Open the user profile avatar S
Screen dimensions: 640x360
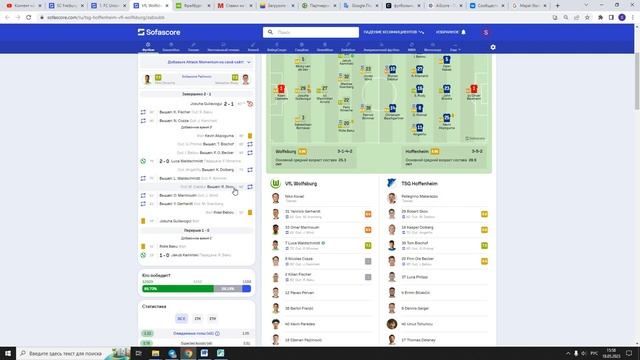(486, 32)
